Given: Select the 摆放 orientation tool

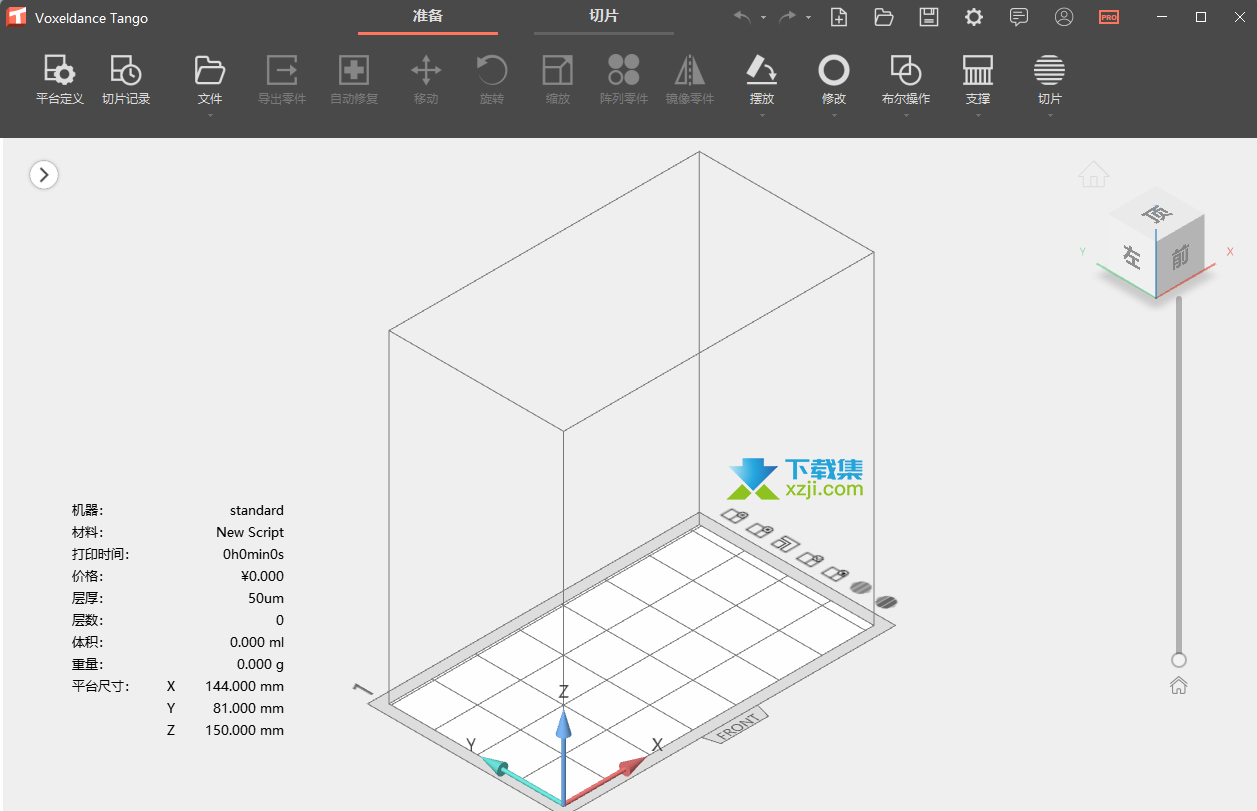Looking at the screenshot, I should [x=762, y=80].
